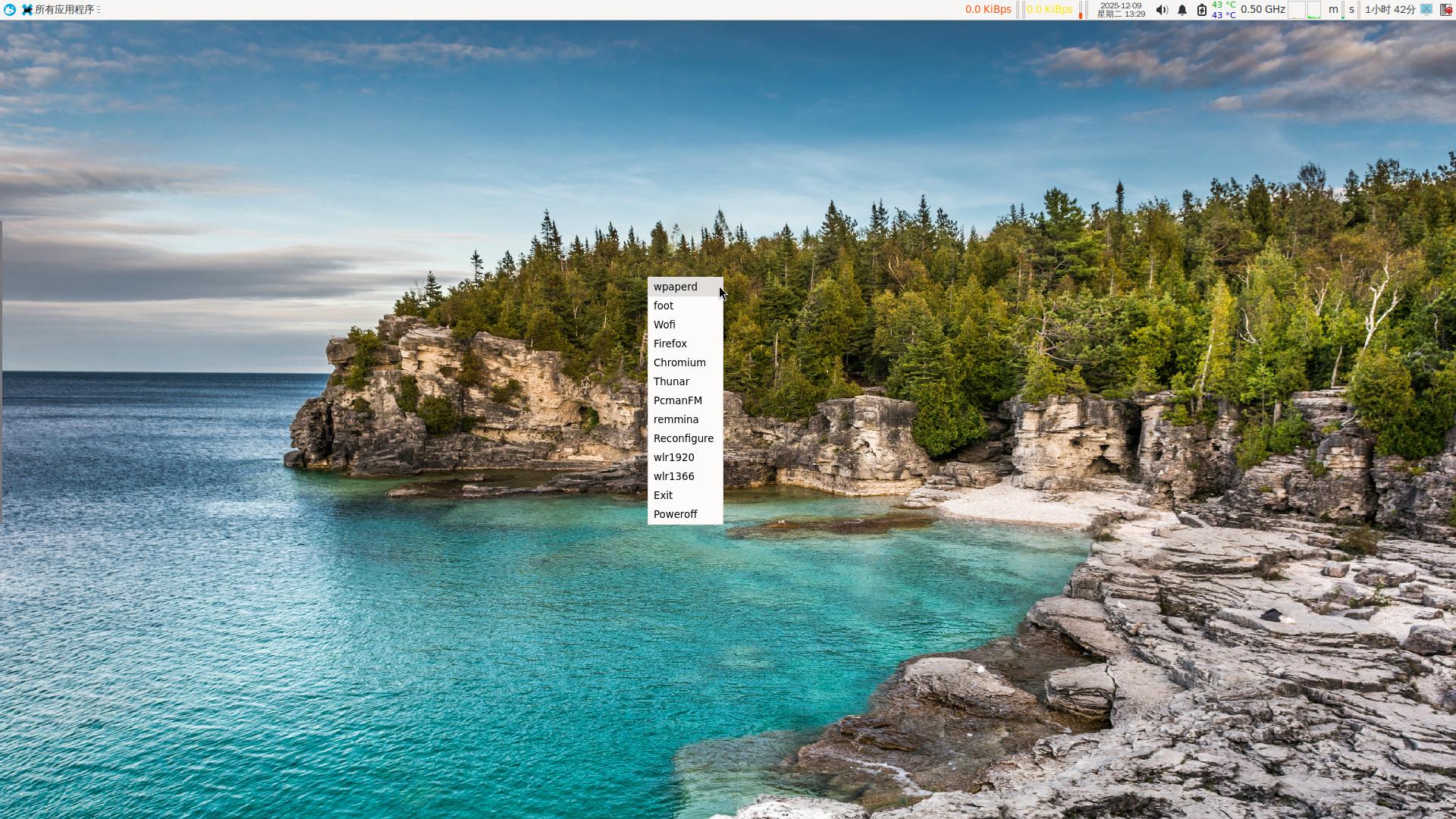
Task: Click the blue icon beside the uptime text
Action: pyautogui.click(x=1426, y=10)
